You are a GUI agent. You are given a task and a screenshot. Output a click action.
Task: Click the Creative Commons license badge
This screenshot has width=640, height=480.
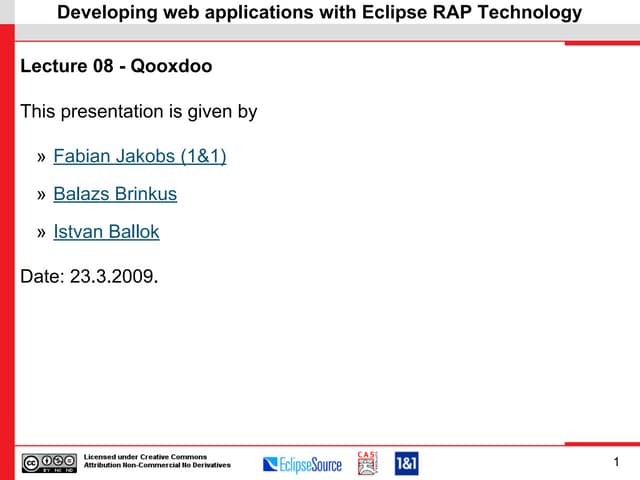click(48, 462)
